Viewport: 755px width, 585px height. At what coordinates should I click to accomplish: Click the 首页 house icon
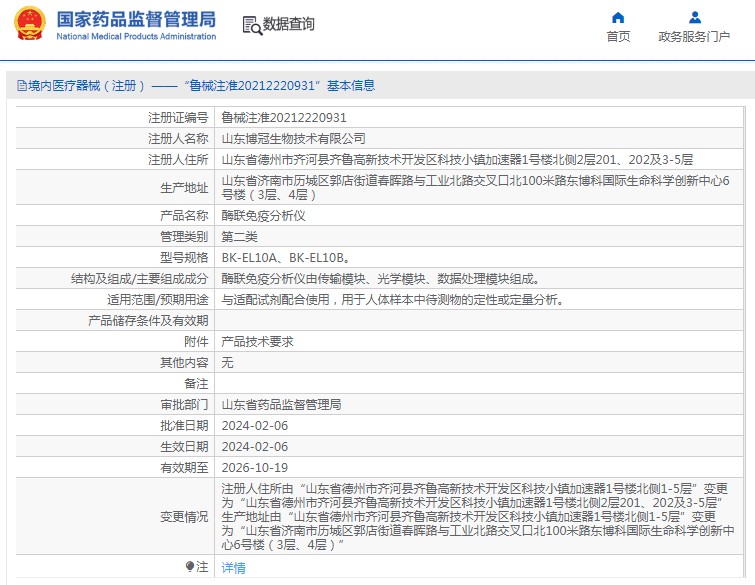tap(618, 17)
